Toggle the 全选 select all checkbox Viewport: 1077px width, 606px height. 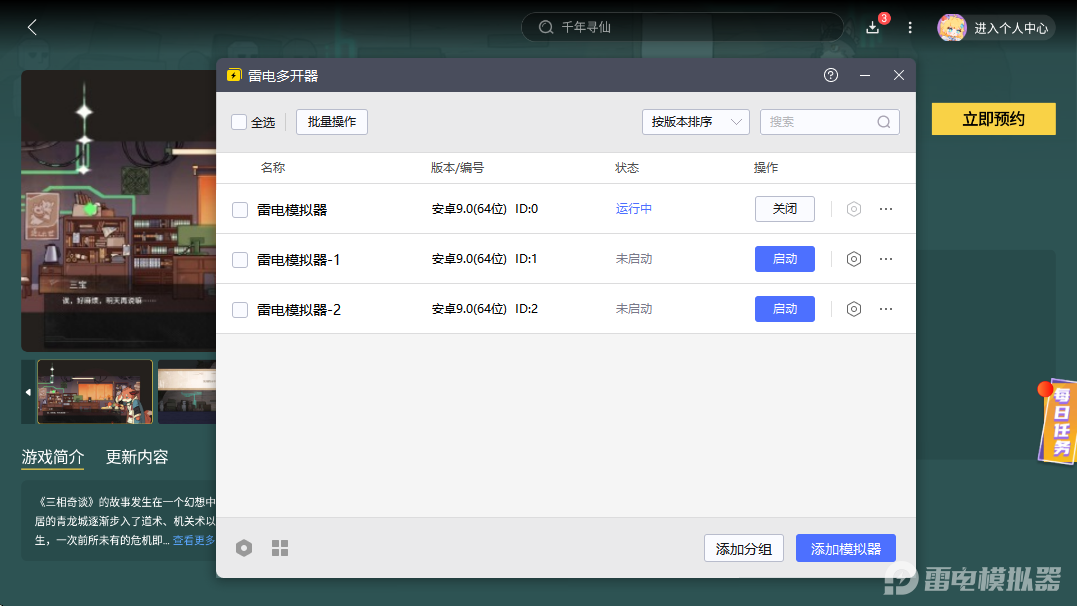pyautogui.click(x=239, y=122)
